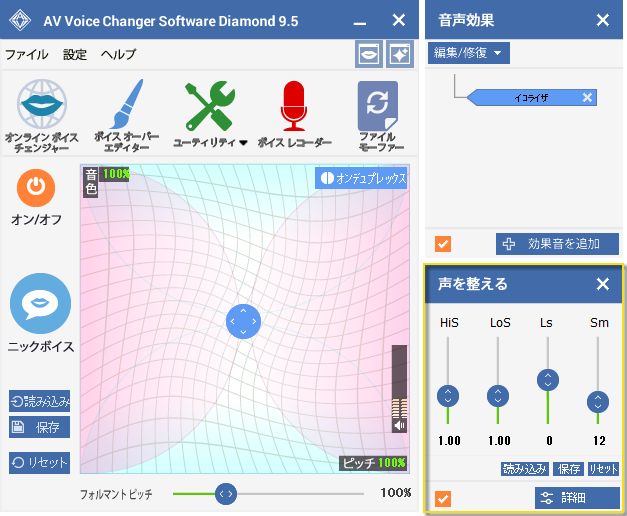Open the File Morpher icon
The image size is (627, 516).
378,106
